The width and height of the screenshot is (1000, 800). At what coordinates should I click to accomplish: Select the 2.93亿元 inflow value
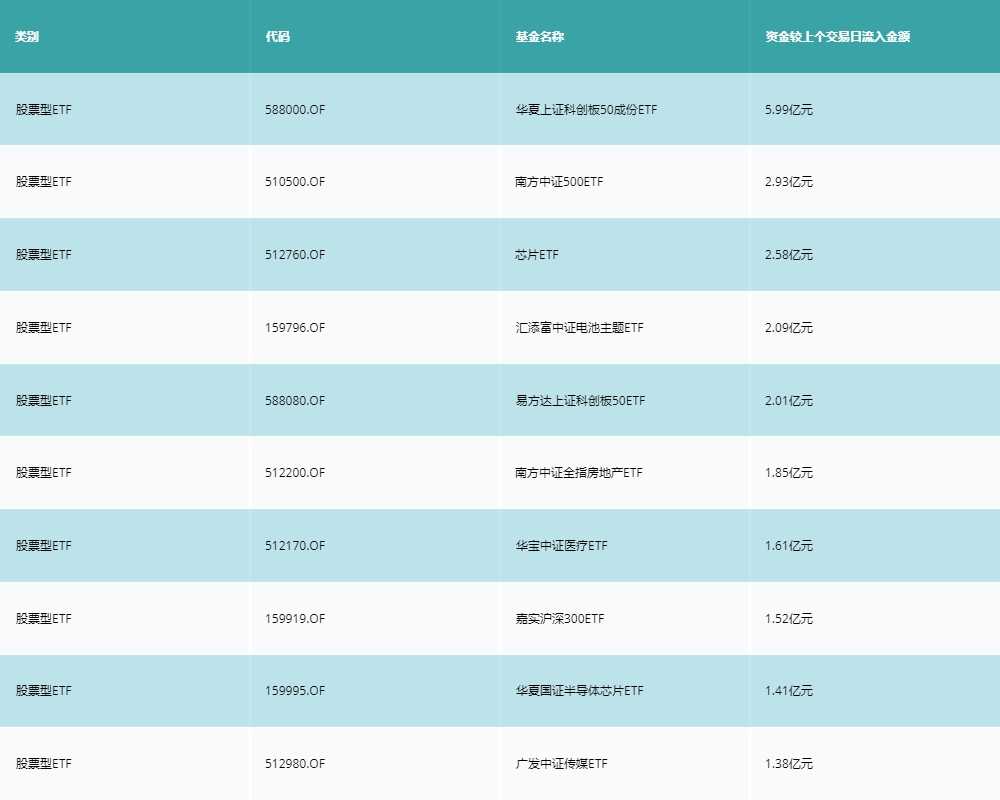coord(789,182)
